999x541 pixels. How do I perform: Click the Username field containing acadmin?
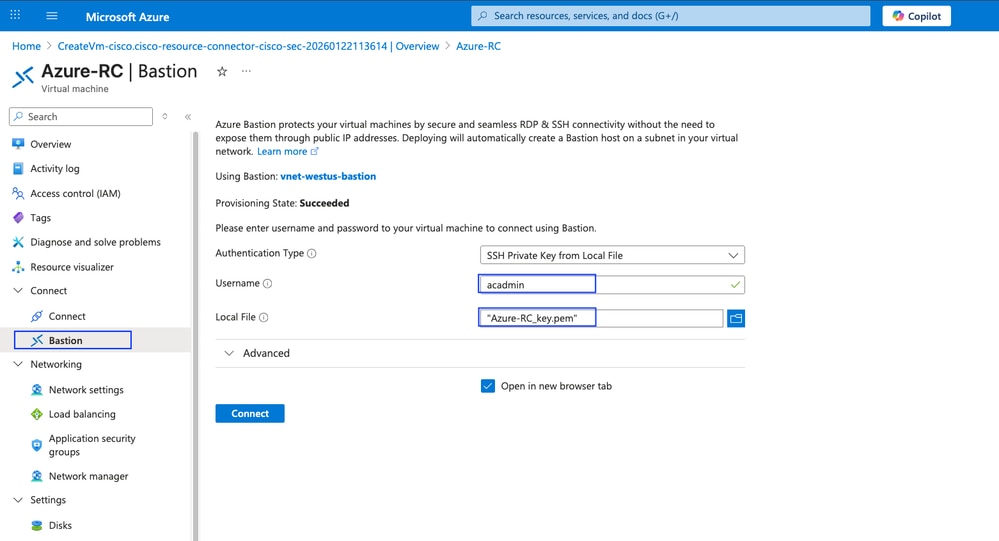coord(611,284)
